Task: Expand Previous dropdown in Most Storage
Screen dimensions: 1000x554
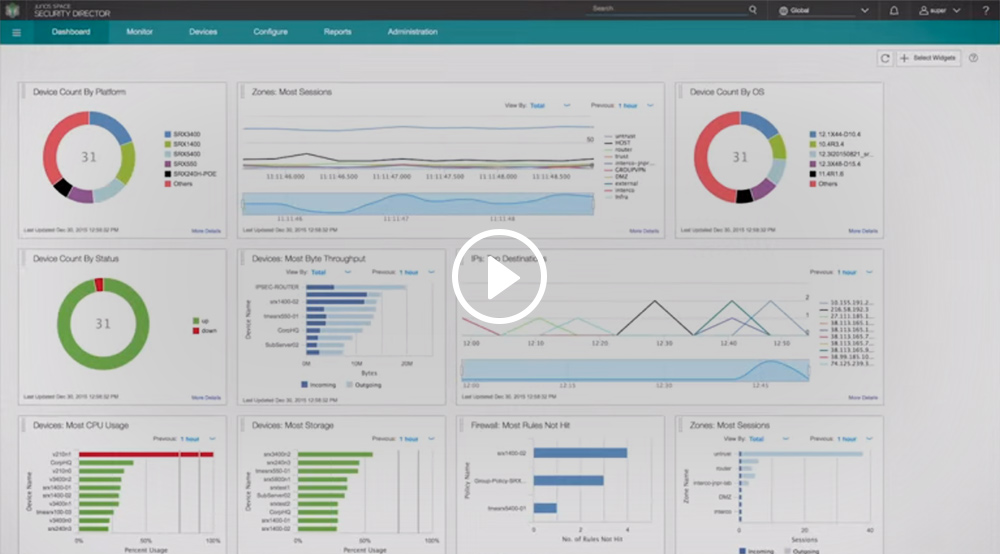Action: [x=431, y=439]
